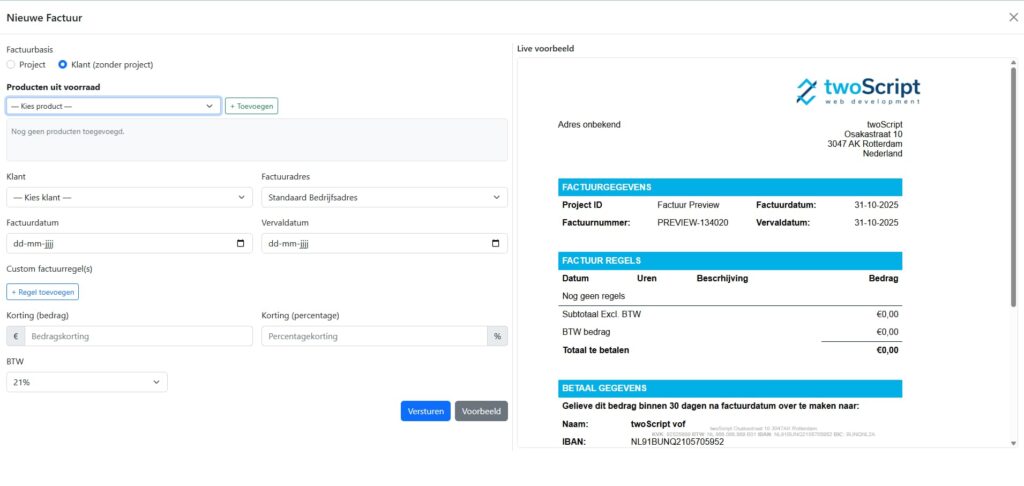Image resolution: width=1024 pixels, height=486 pixels.
Task: Click the + Toevoegen product button
Action: point(251,105)
